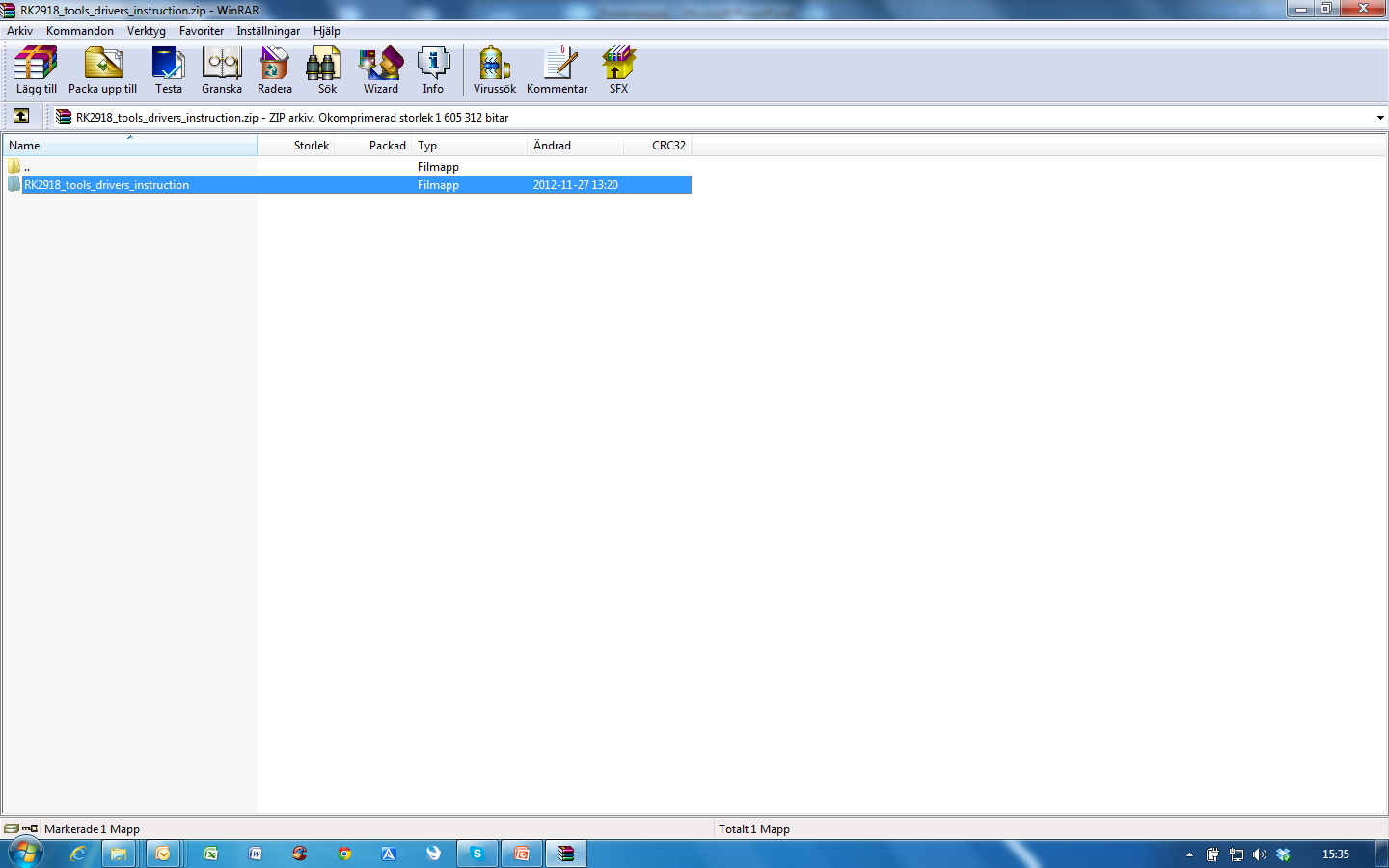
Task: Open CCleaner from the taskbar
Action: coord(300,854)
